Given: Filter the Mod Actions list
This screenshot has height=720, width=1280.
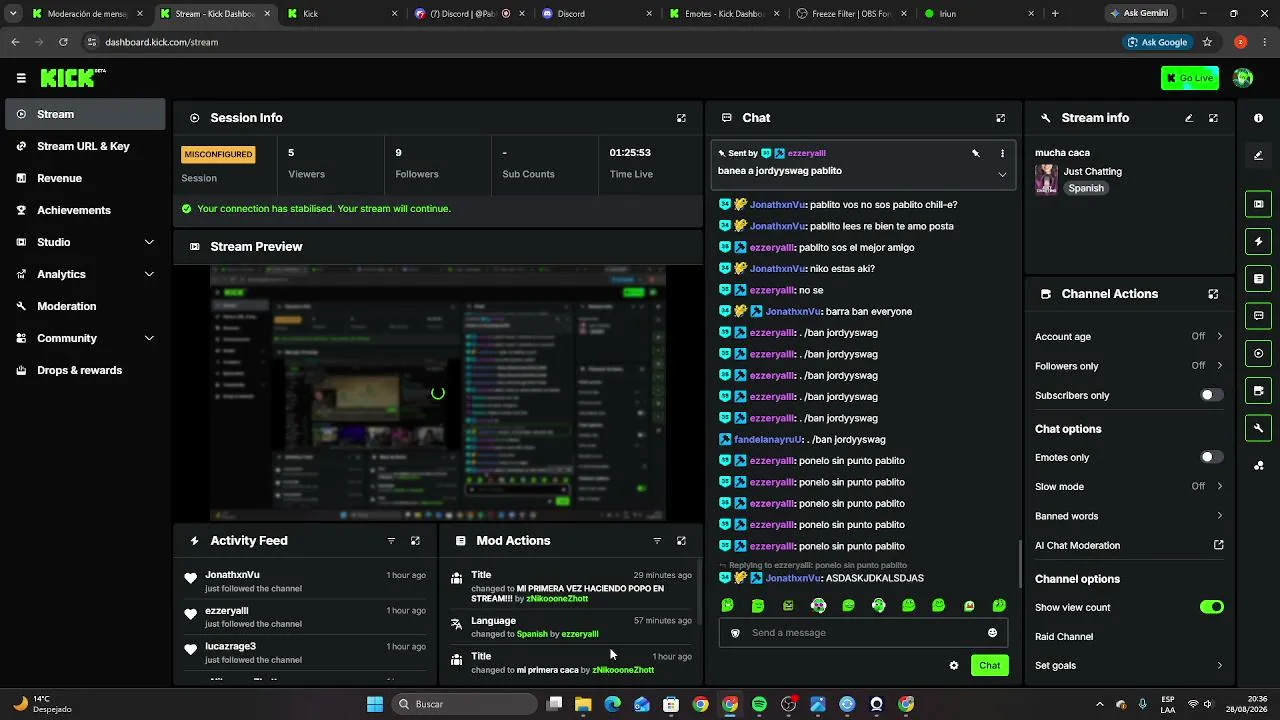Looking at the screenshot, I should (x=657, y=541).
